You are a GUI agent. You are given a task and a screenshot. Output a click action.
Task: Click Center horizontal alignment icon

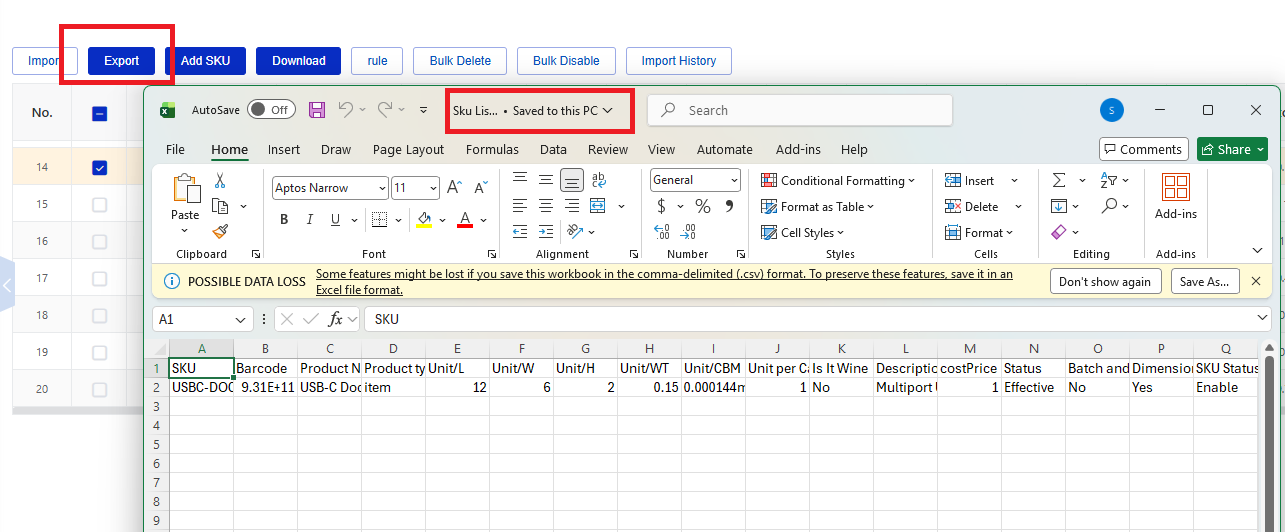coord(546,206)
